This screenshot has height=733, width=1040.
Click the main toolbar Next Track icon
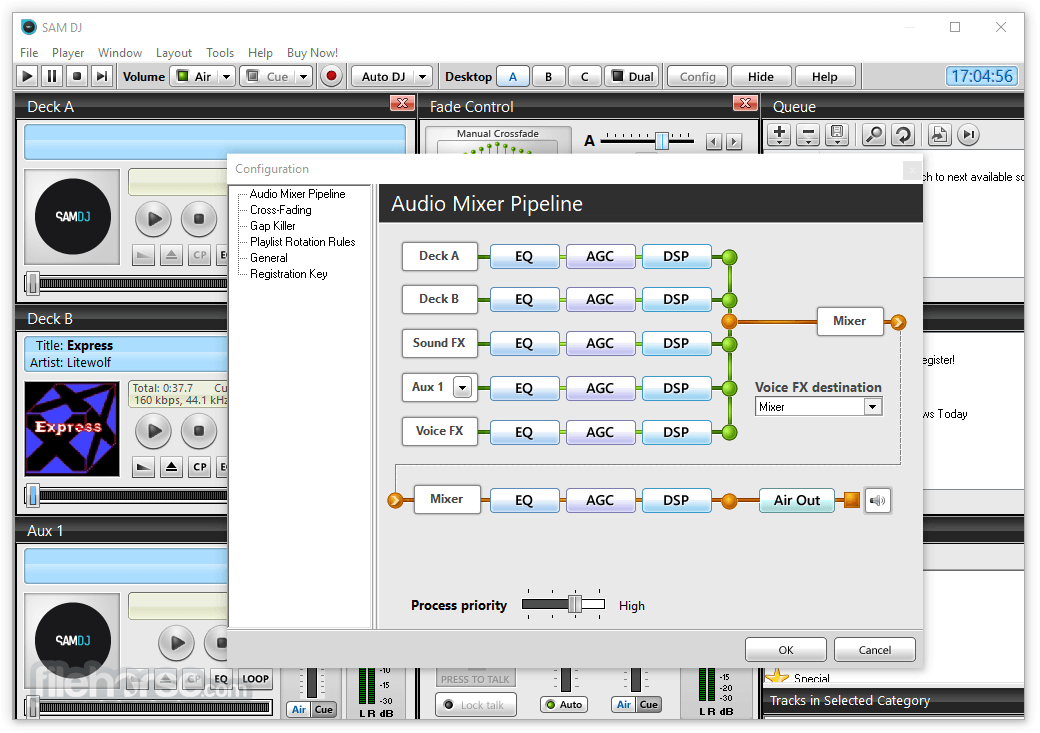(x=101, y=76)
